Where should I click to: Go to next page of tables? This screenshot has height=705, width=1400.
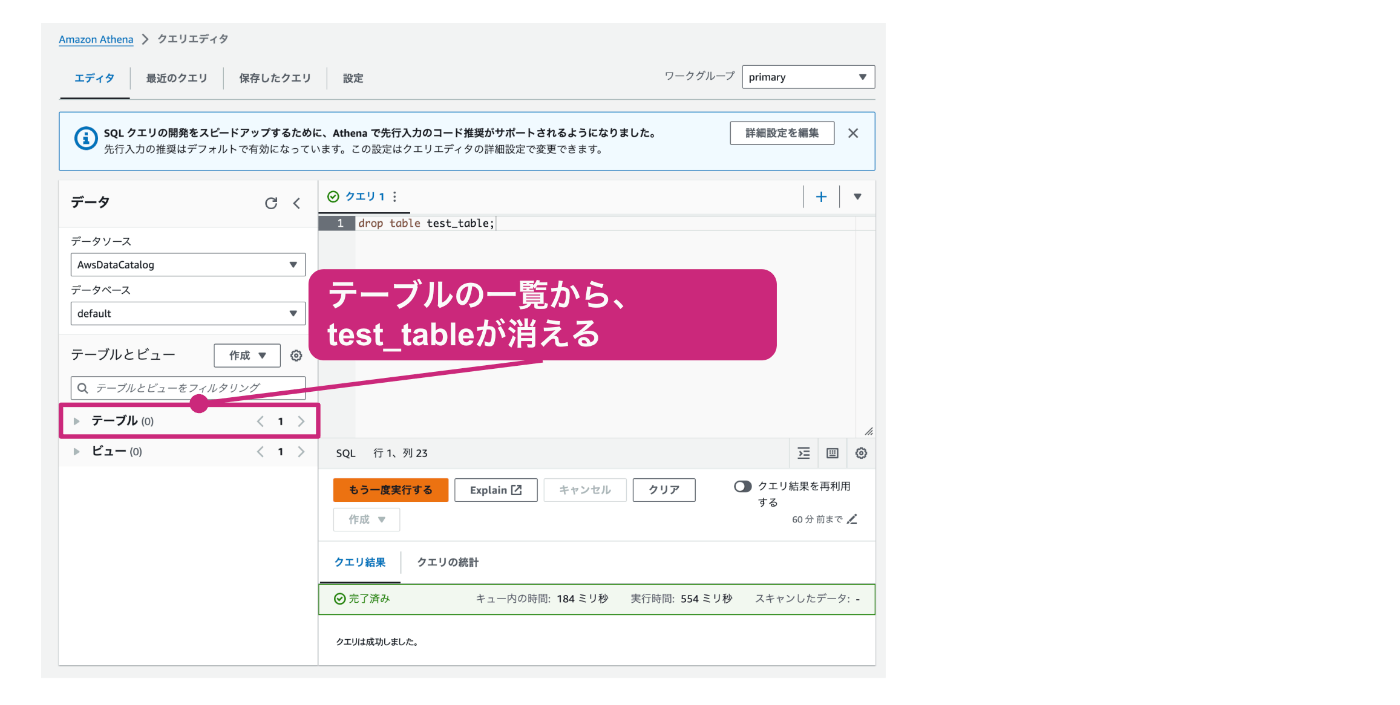click(301, 421)
